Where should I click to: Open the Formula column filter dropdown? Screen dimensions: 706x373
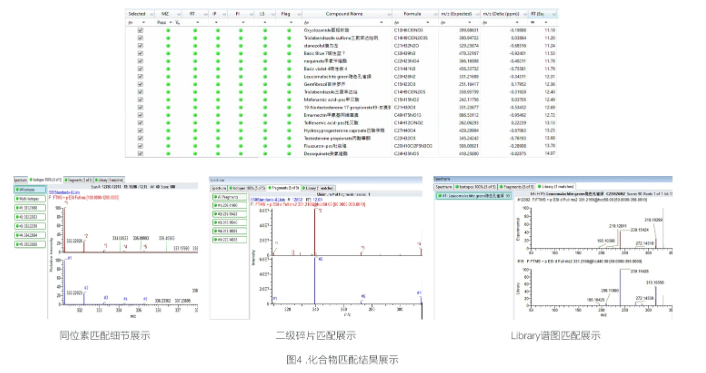point(428,23)
